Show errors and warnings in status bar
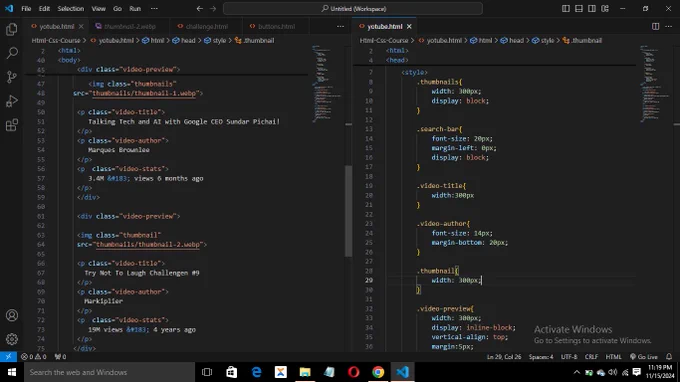Screen dimensions: 680x382 (34, 357)
